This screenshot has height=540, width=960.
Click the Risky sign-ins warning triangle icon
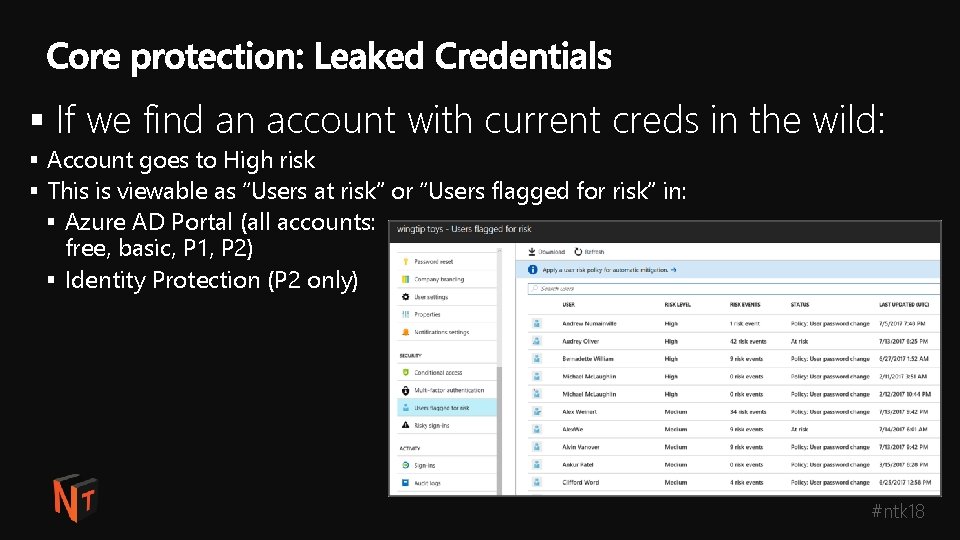point(405,426)
